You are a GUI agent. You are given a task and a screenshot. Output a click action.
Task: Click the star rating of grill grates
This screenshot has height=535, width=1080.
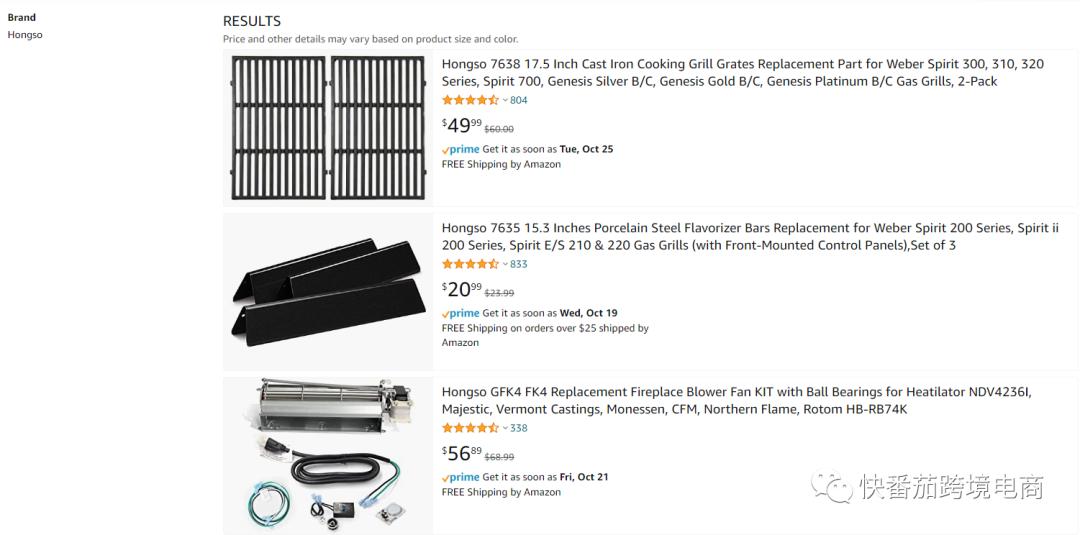(x=470, y=100)
